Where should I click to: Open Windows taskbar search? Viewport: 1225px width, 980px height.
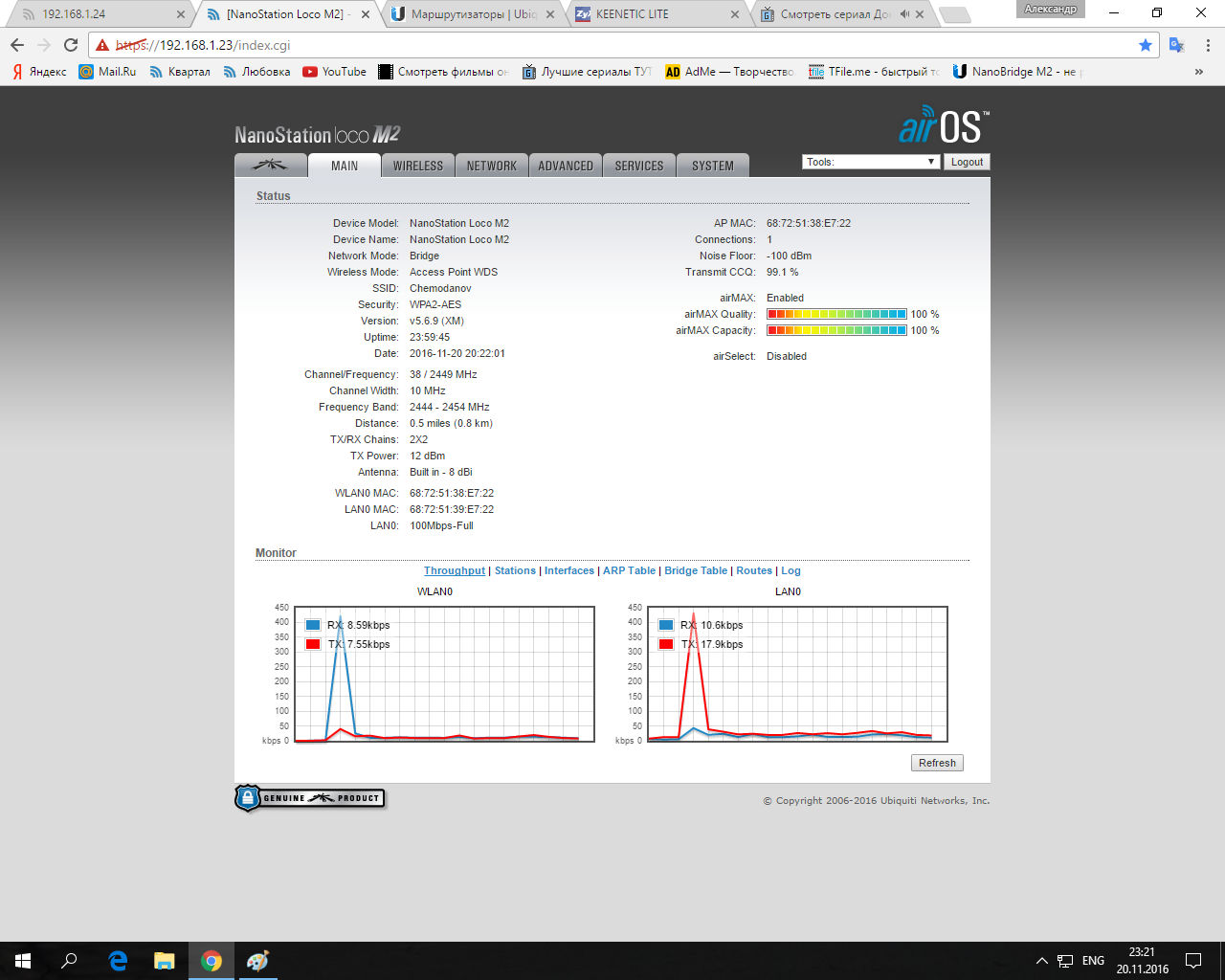(69, 961)
